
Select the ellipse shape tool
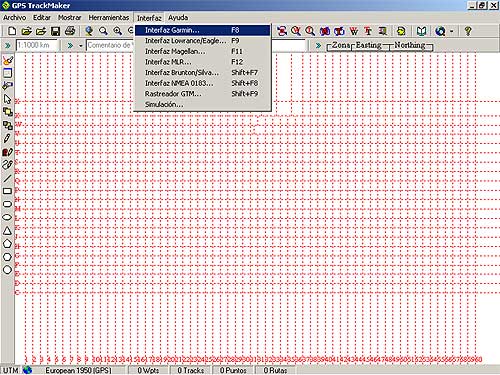click(7, 217)
